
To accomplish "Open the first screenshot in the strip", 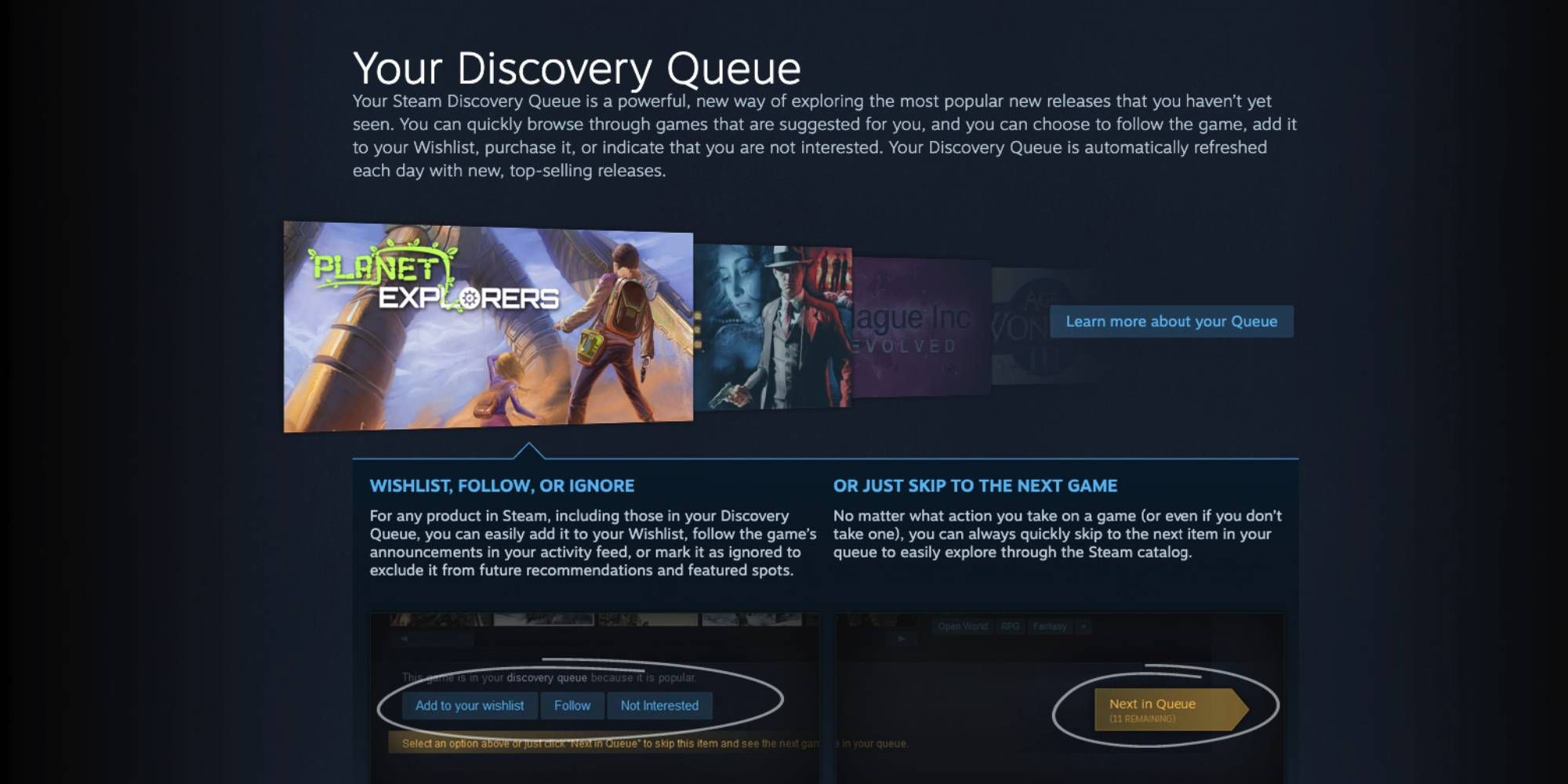I will point(440,619).
